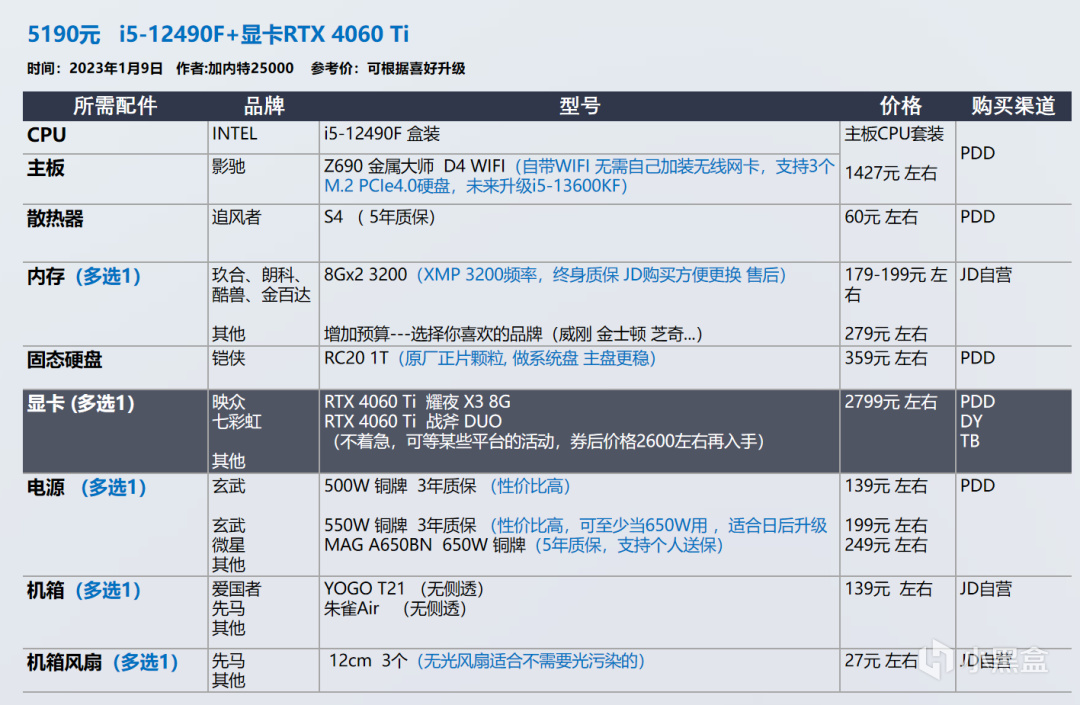Click the '179-199元 左' price text
This screenshot has height=705, width=1080.
coord(895,275)
